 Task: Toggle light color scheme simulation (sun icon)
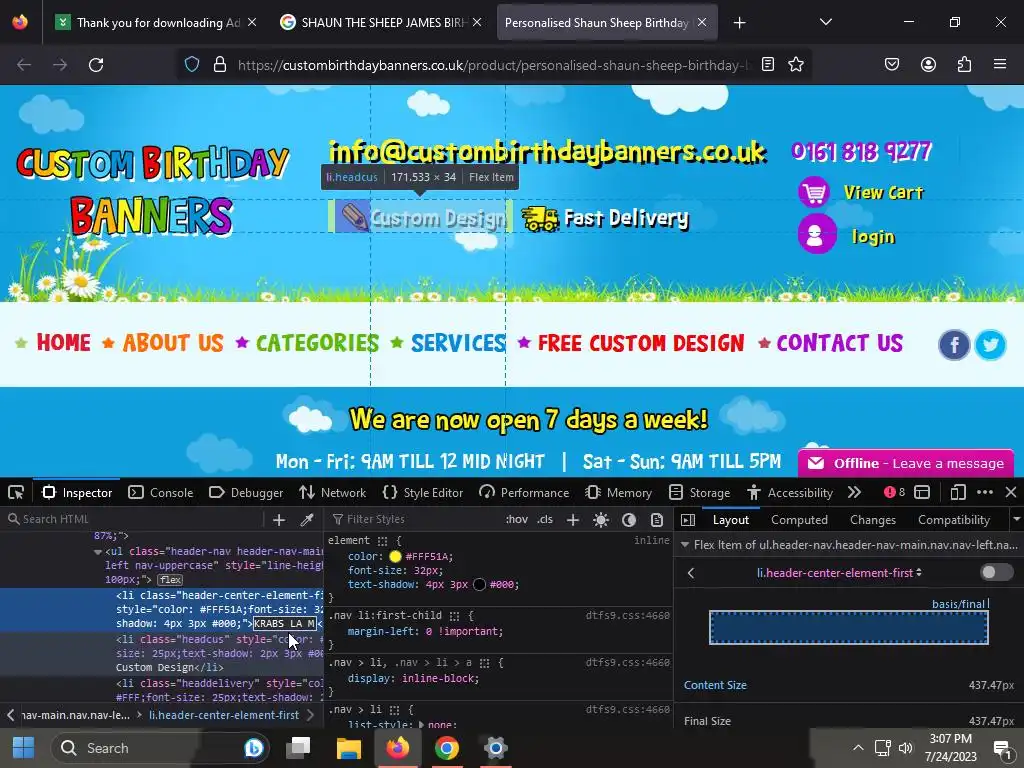click(601, 520)
